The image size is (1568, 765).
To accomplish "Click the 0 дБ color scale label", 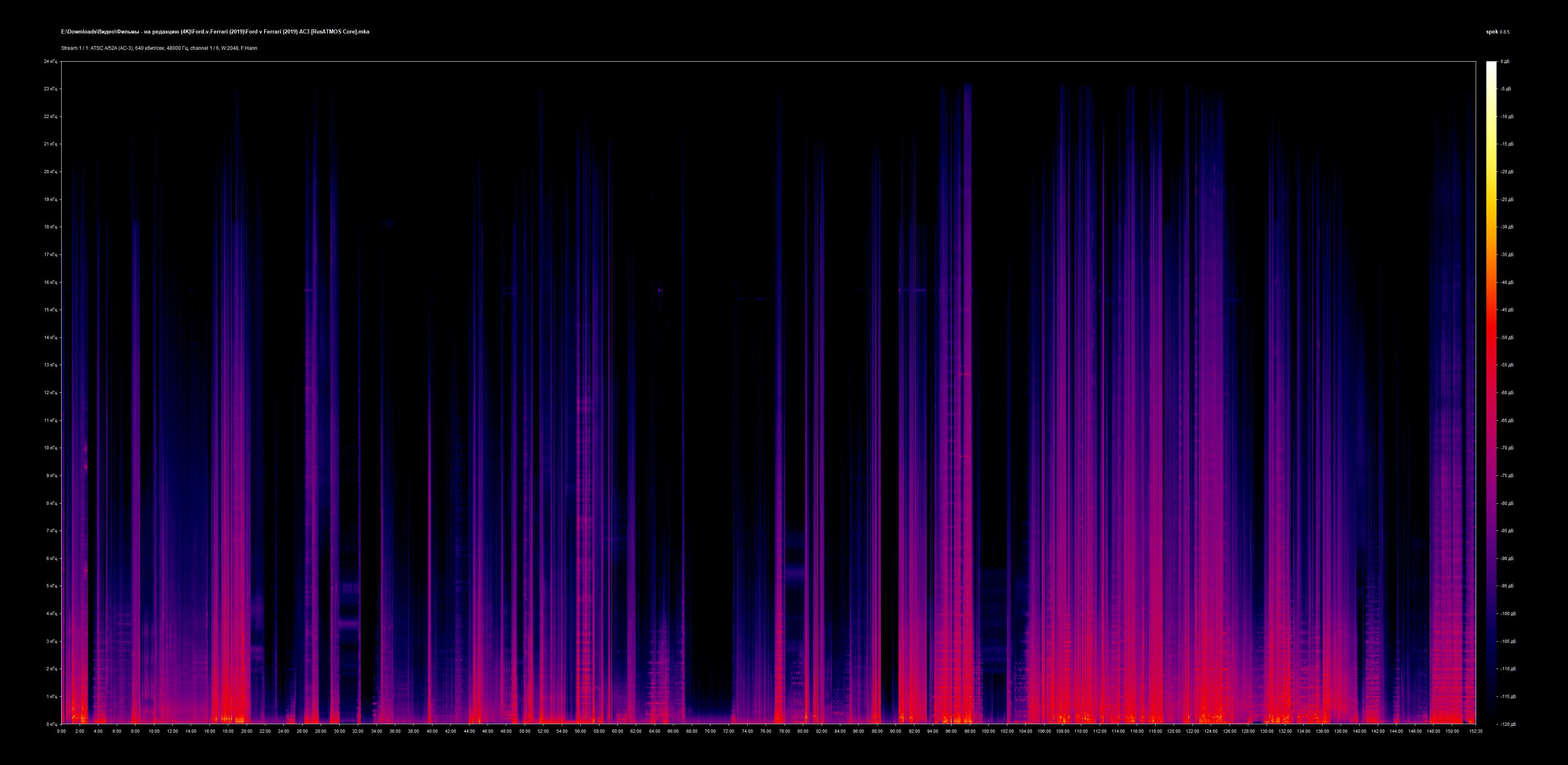I will coord(1505,62).
